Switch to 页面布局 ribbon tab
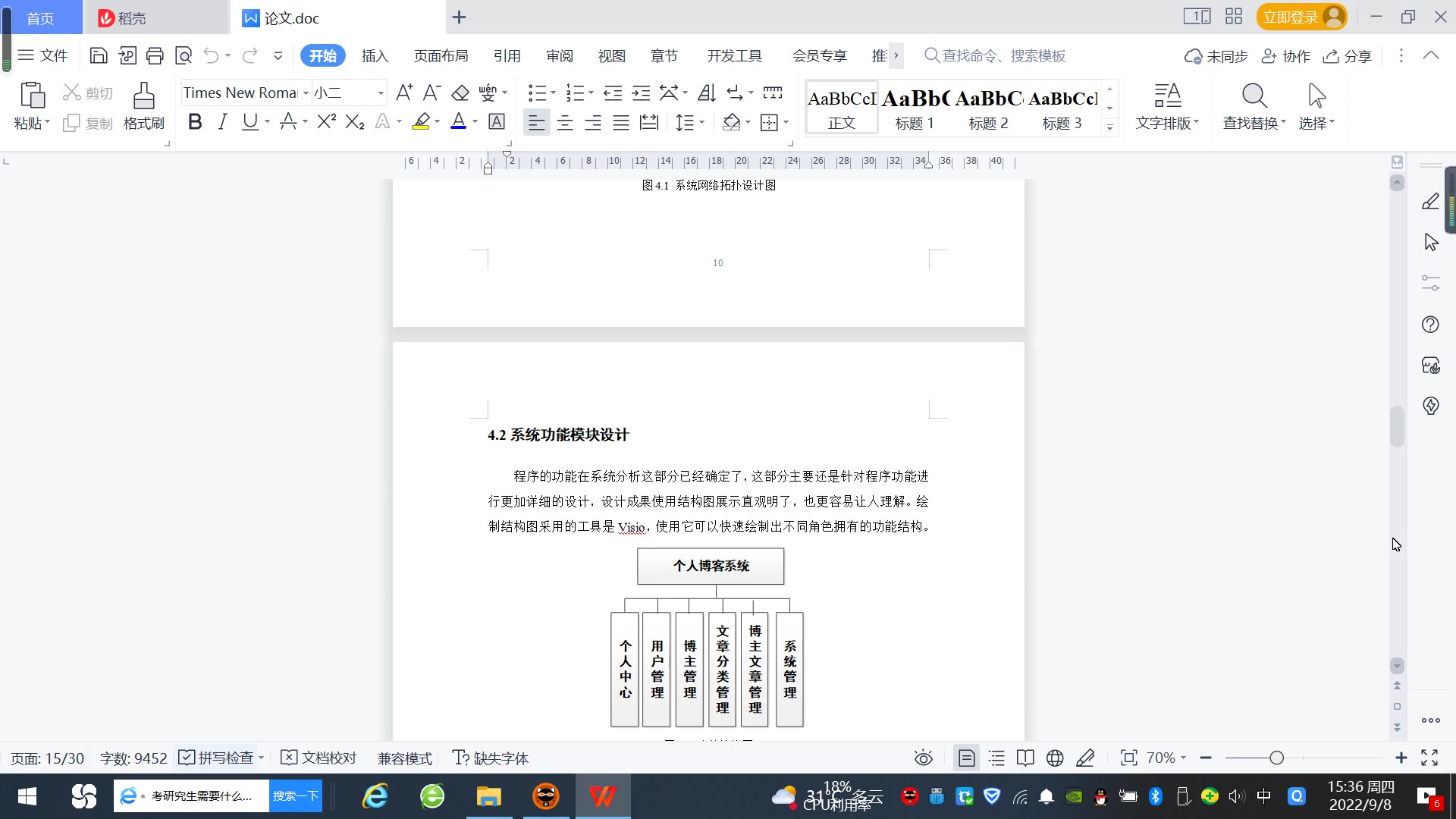 tap(441, 55)
